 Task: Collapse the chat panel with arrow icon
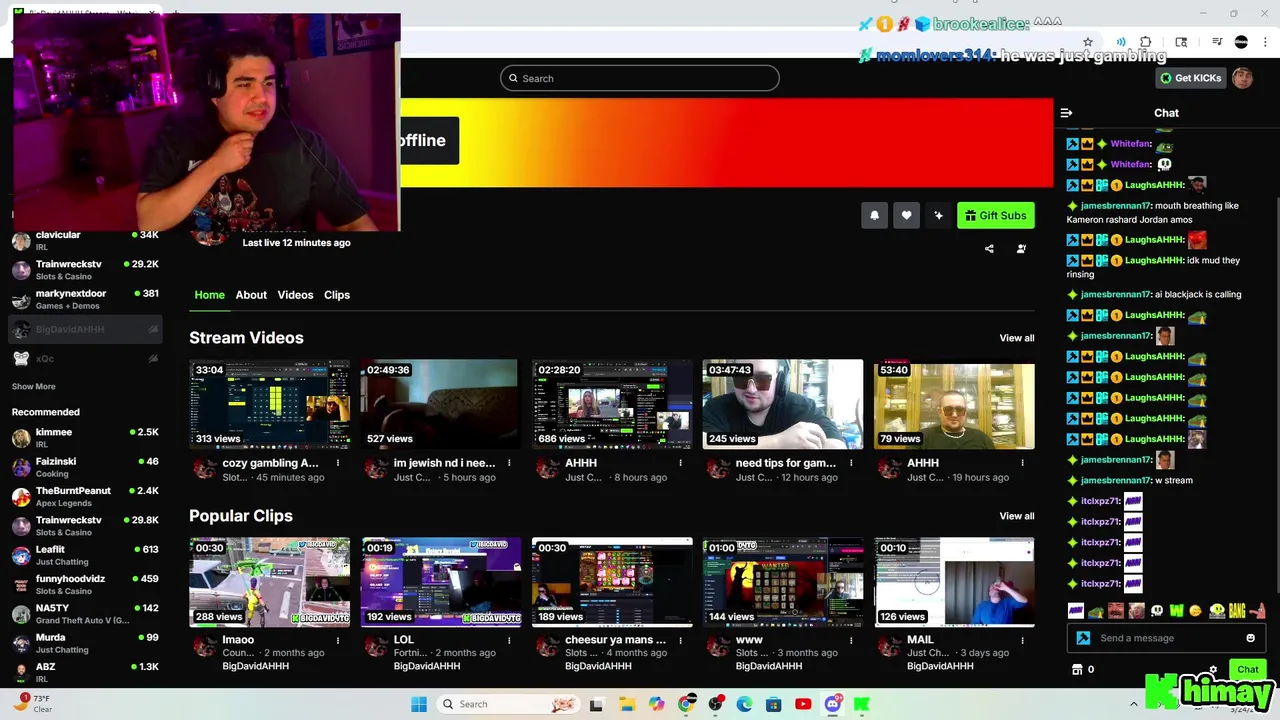pyautogui.click(x=1066, y=113)
